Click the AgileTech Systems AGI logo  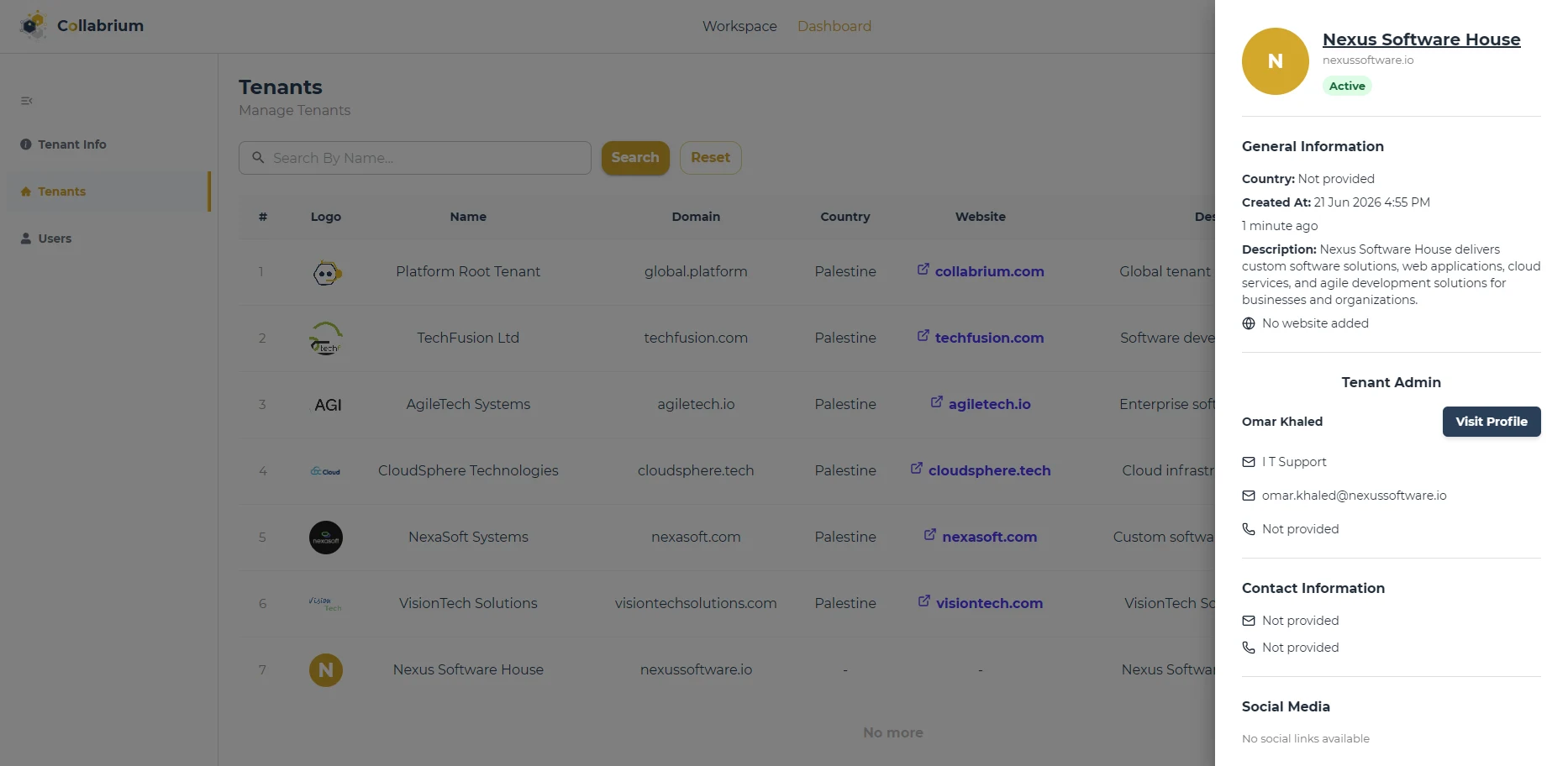tap(328, 405)
